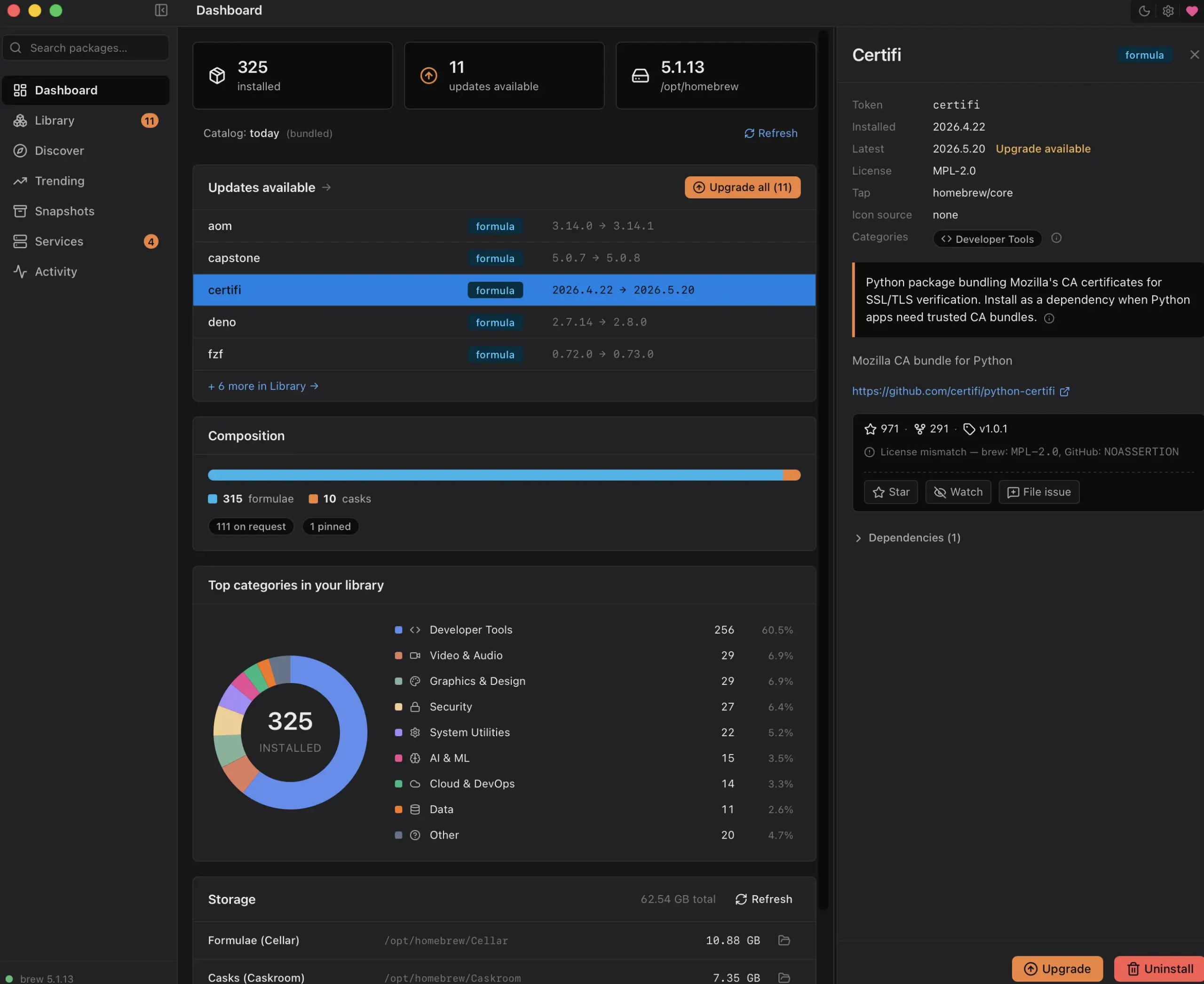Click the 11 updates available card
The width and height of the screenshot is (1204, 984).
(504, 75)
